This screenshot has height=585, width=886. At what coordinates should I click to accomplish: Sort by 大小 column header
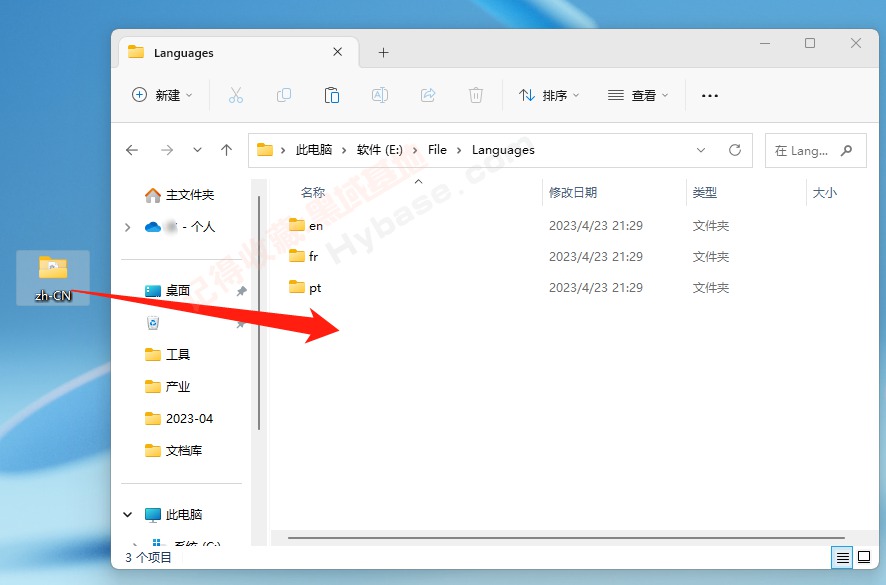824,193
